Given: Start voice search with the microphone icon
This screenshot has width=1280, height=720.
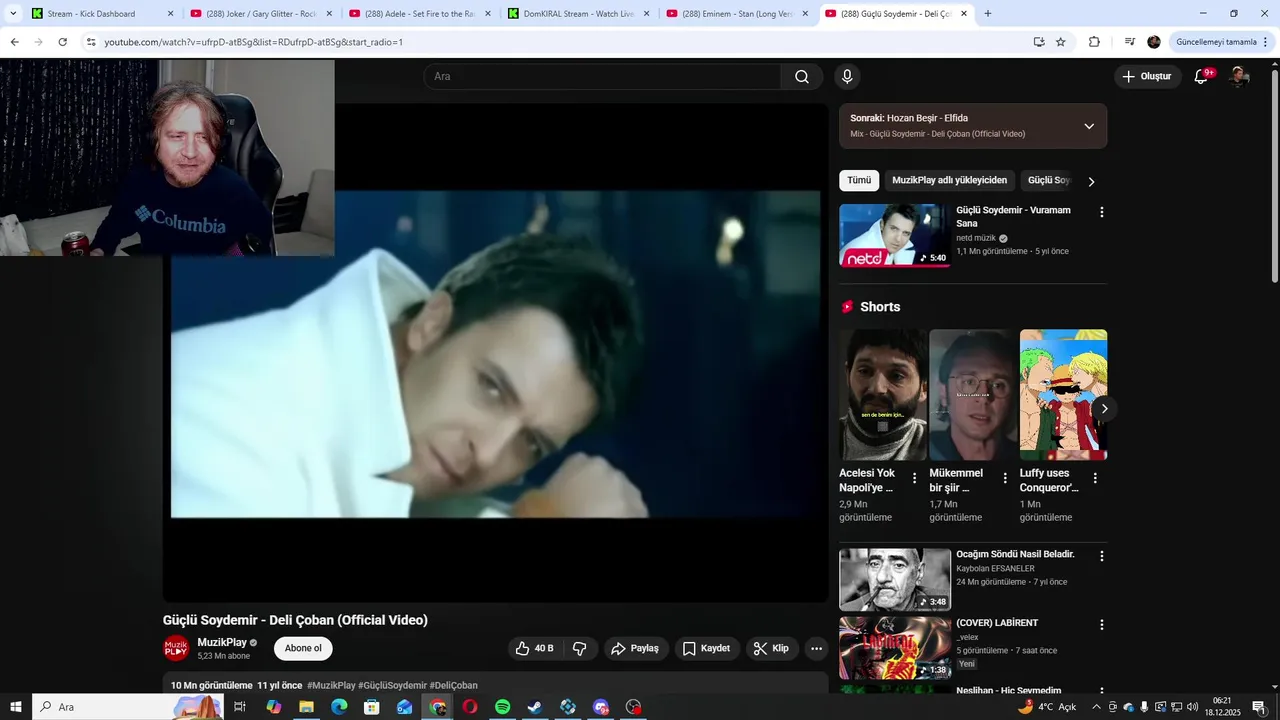Looking at the screenshot, I should 847,77.
